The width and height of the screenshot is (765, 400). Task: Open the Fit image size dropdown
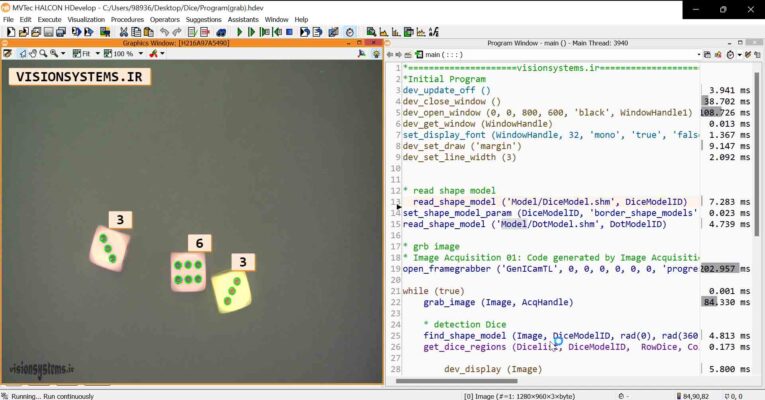98,54
